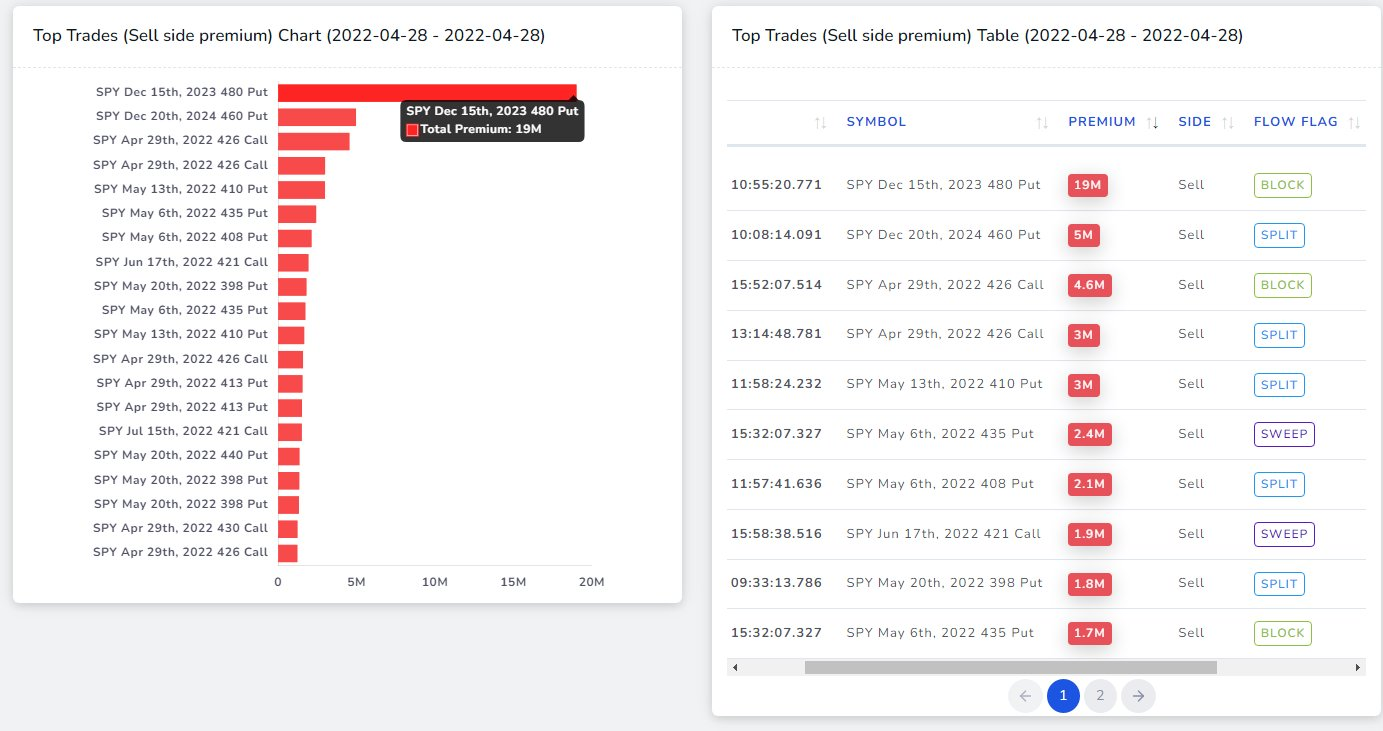Click the 2.4M premium badge
The height and width of the screenshot is (731, 1383).
coord(1089,434)
